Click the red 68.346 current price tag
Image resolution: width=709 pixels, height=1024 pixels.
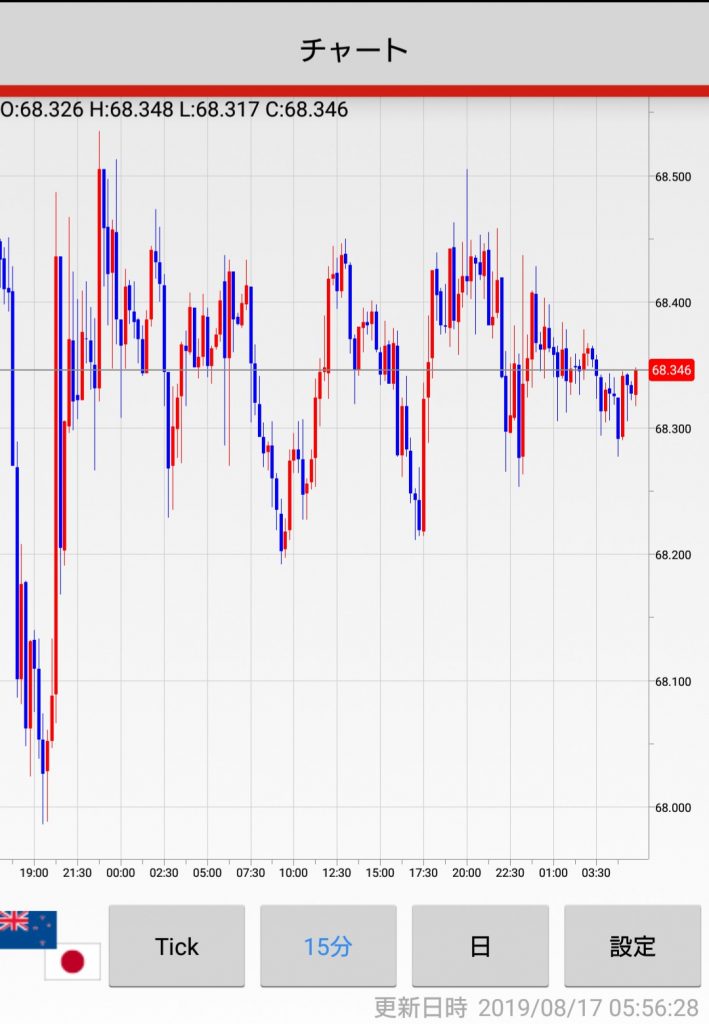click(x=671, y=370)
